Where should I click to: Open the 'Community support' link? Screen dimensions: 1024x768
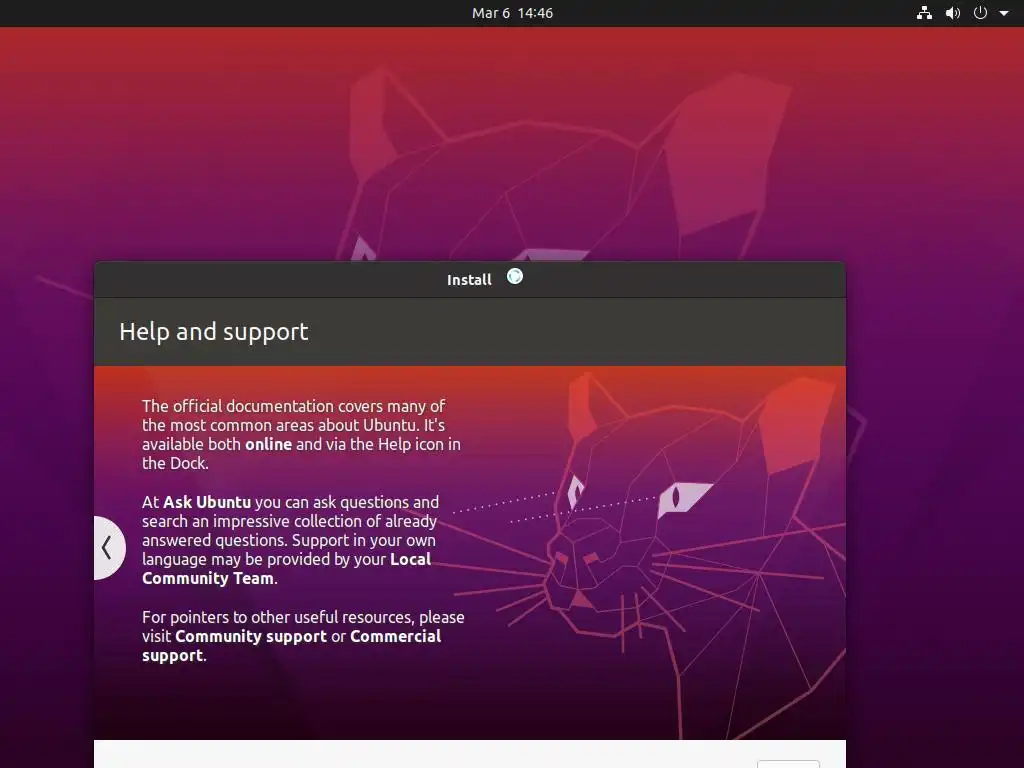pyautogui.click(x=251, y=636)
